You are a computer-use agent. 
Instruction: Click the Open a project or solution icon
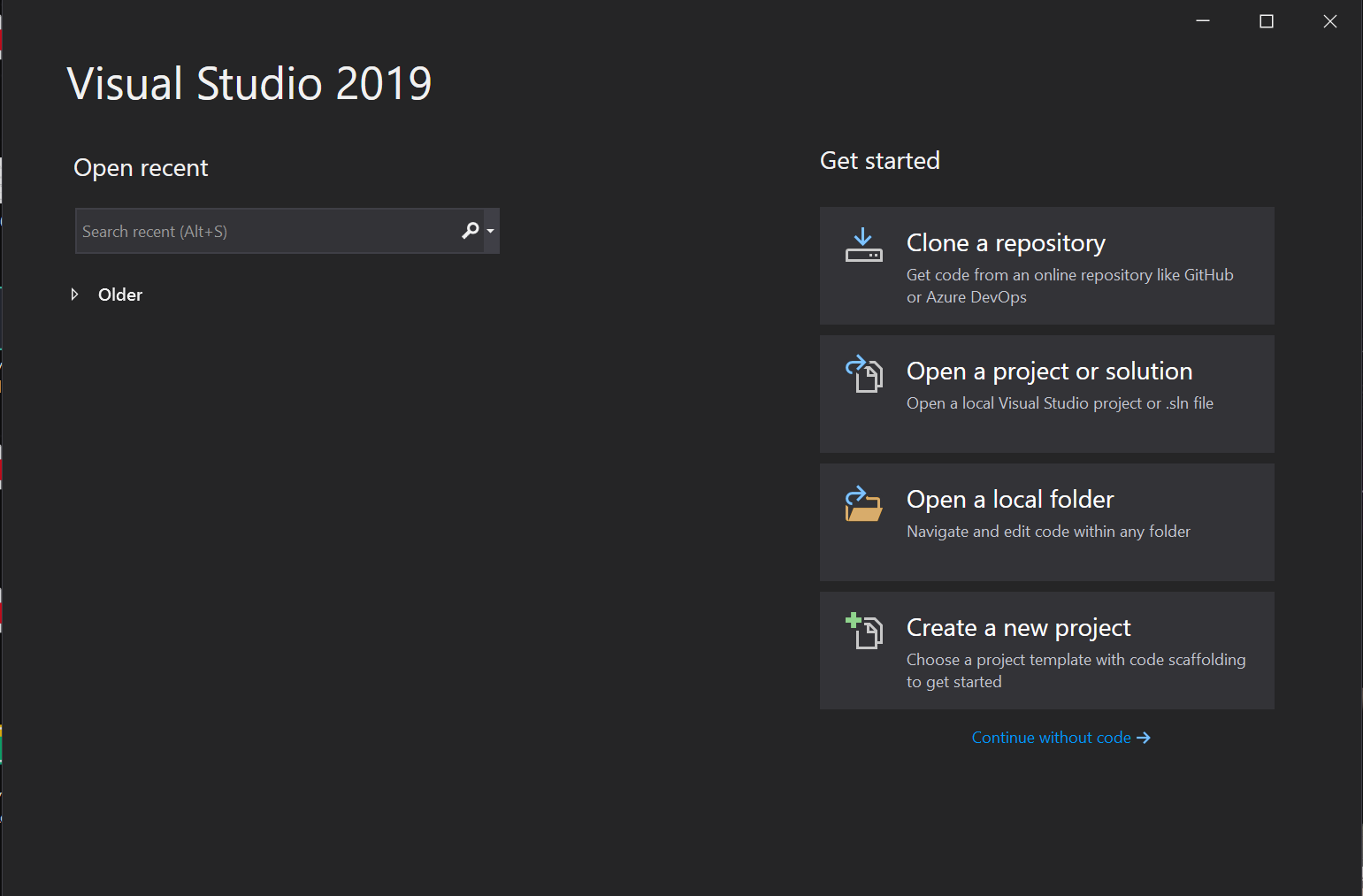(863, 374)
